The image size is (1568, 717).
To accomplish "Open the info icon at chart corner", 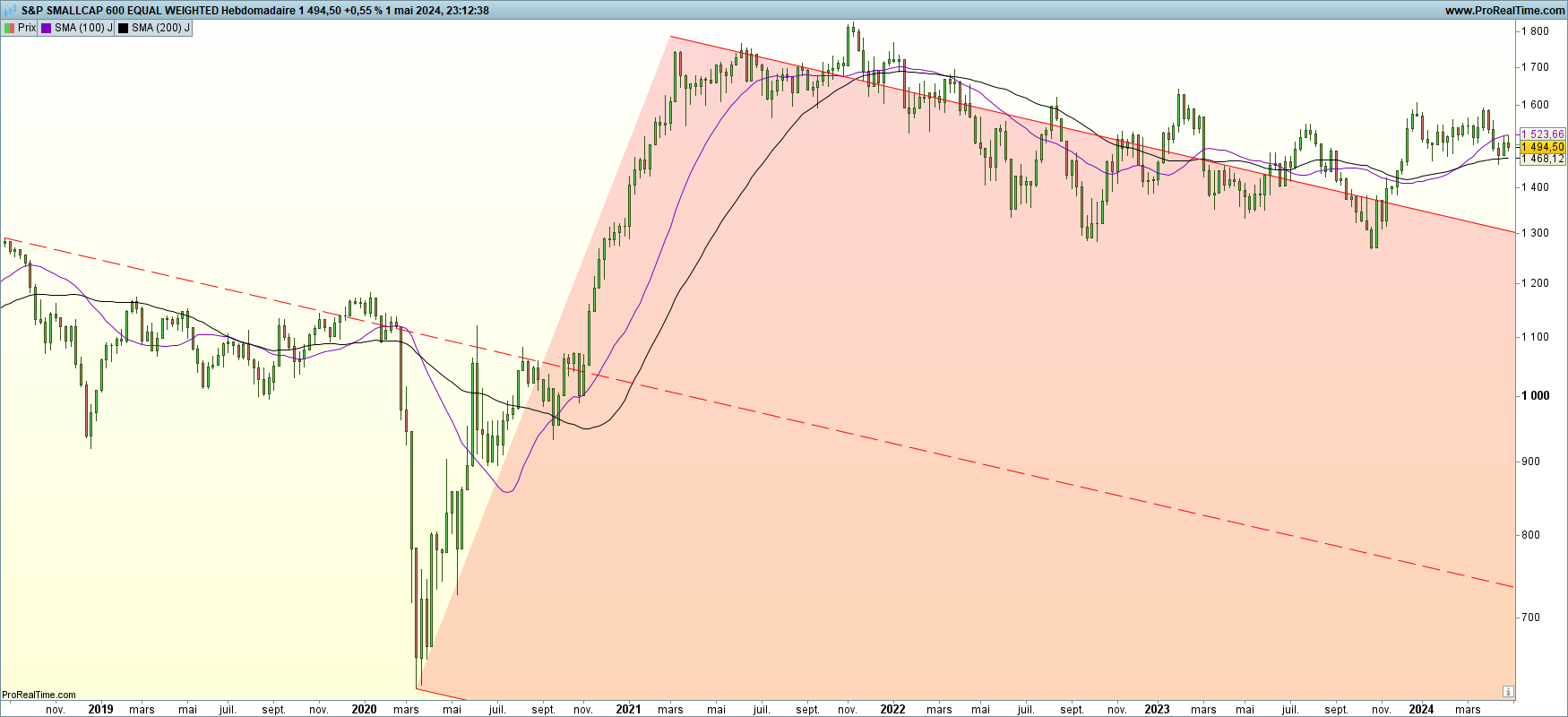I will click(x=1508, y=692).
